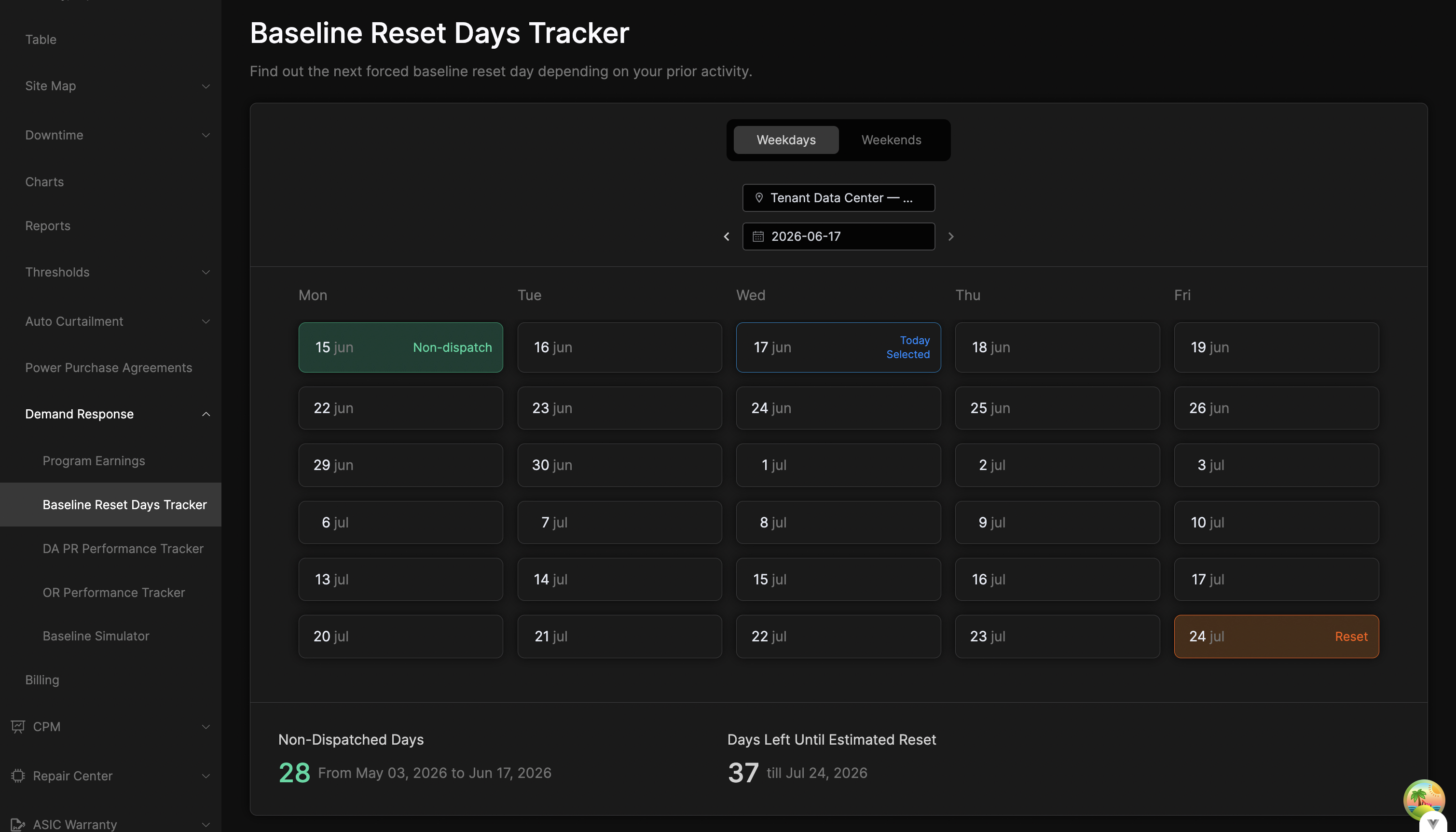Viewport: 1456px width, 832px height.
Task: Expand the Downtime menu
Action: pos(206,136)
